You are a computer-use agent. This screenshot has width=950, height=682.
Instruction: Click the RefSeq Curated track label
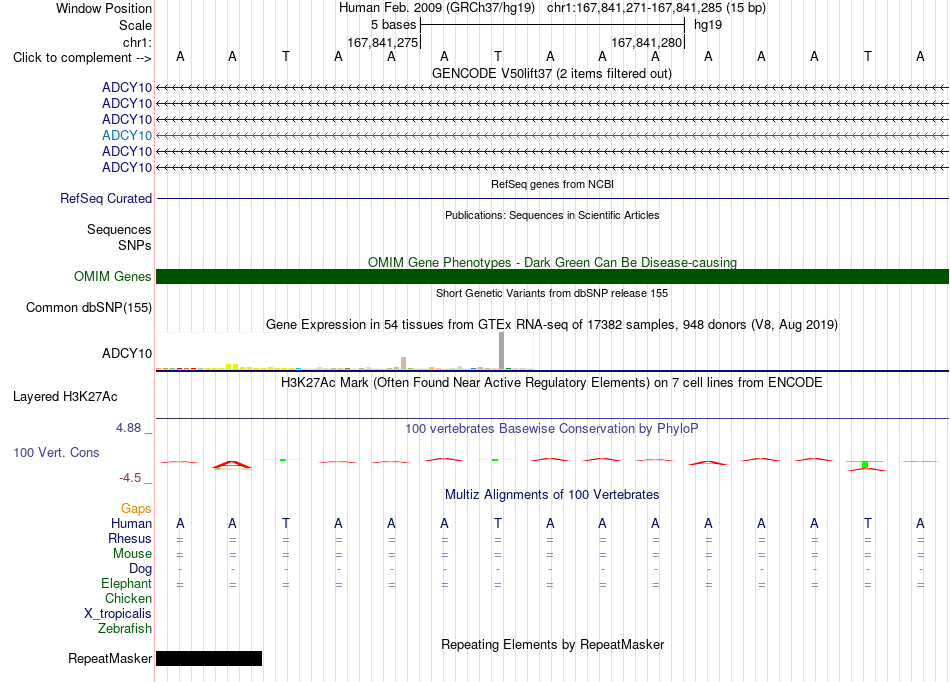[x=106, y=199]
